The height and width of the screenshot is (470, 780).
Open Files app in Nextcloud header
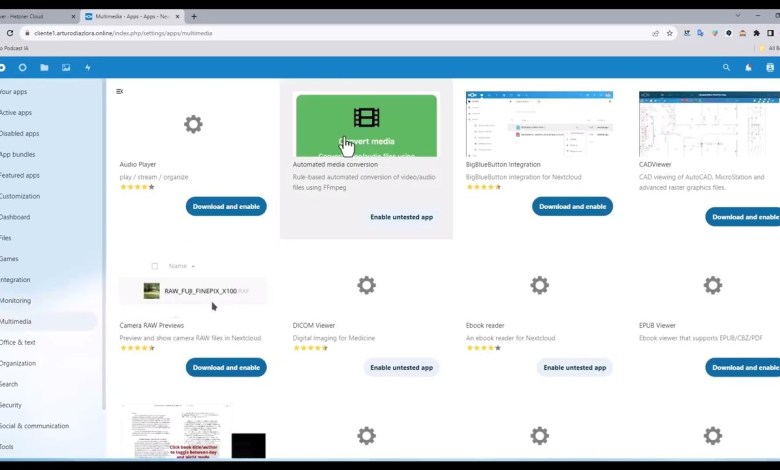click(x=44, y=67)
